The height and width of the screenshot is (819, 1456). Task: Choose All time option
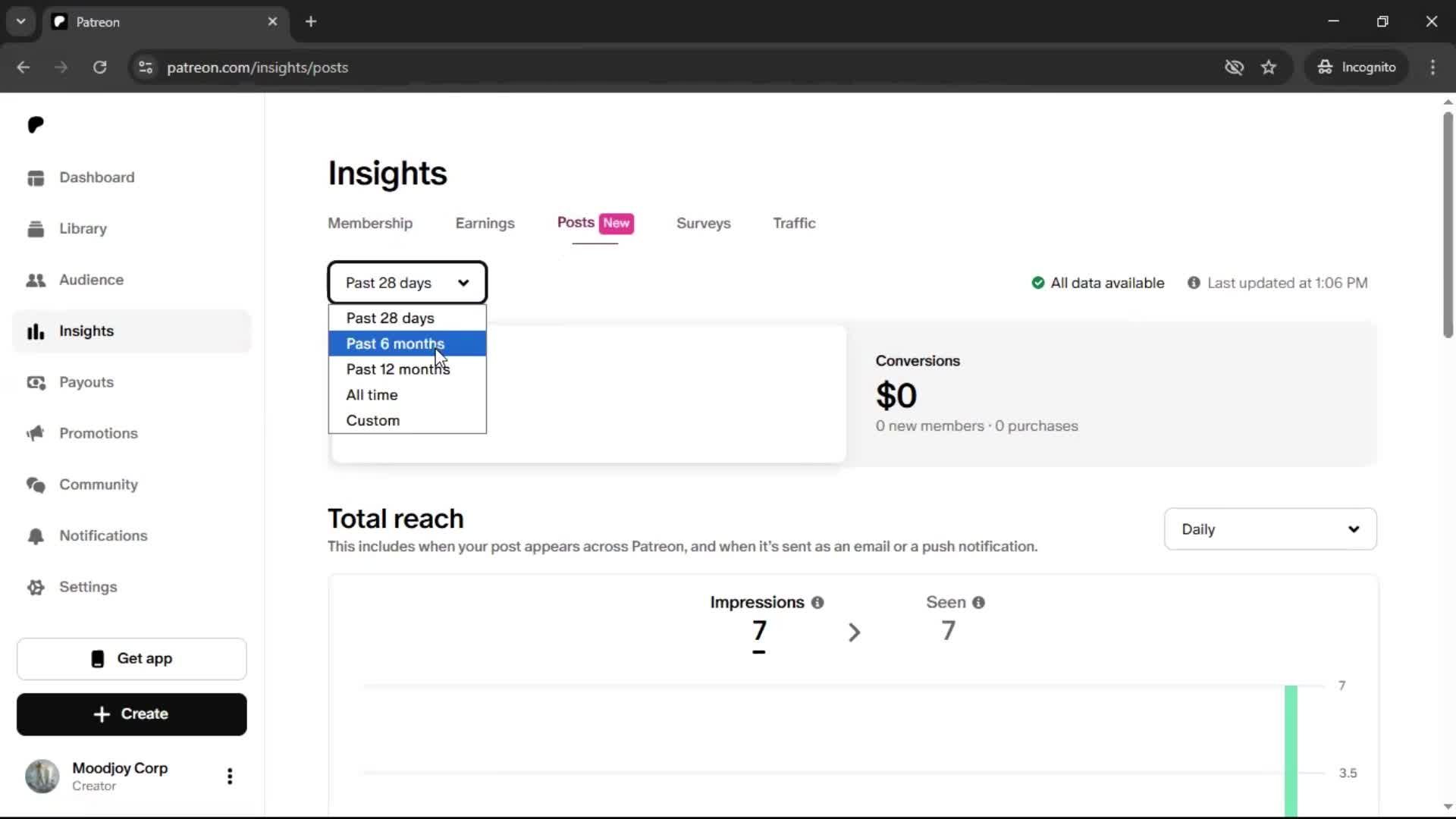pyautogui.click(x=407, y=395)
